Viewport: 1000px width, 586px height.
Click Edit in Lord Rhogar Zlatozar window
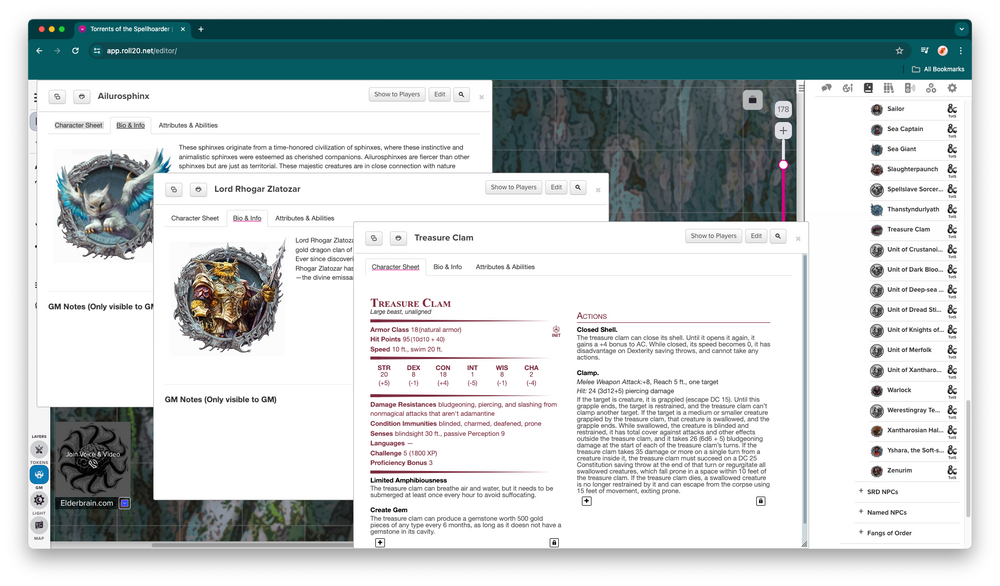(556, 188)
